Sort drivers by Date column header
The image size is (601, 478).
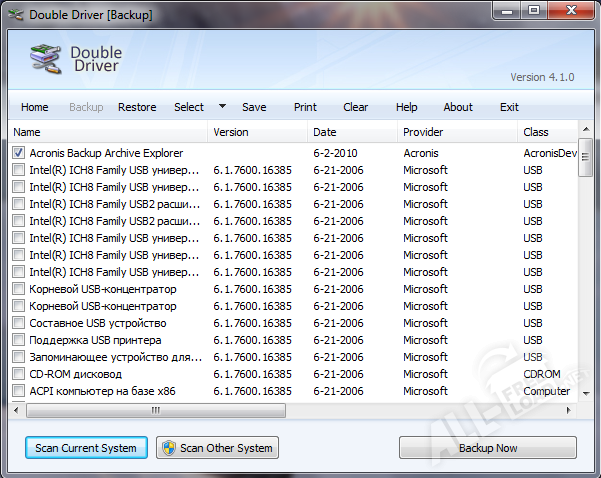click(x=350, y=132)
